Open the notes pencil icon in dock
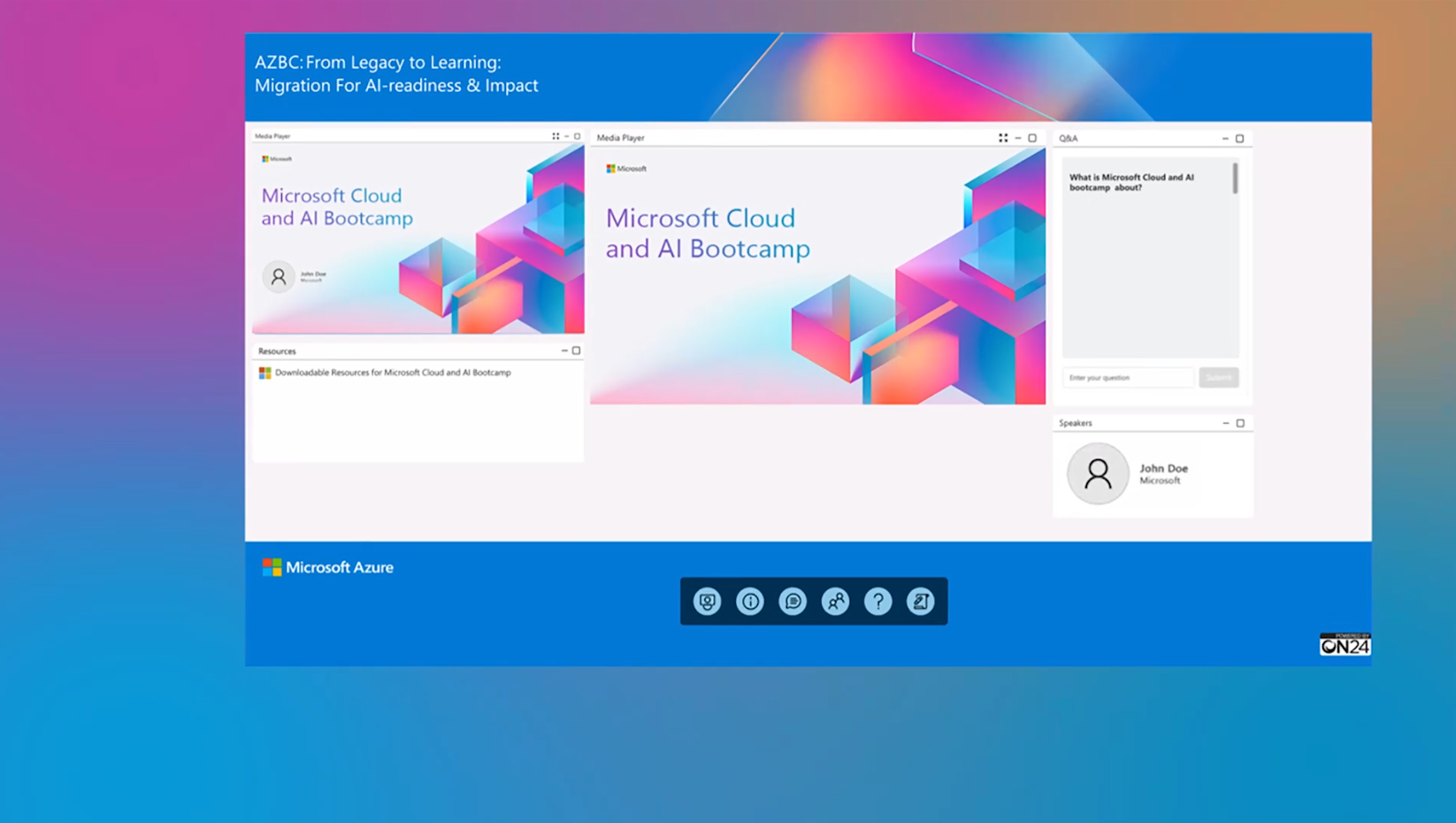Screen dimensions: 1456x823 click(920, 602)
